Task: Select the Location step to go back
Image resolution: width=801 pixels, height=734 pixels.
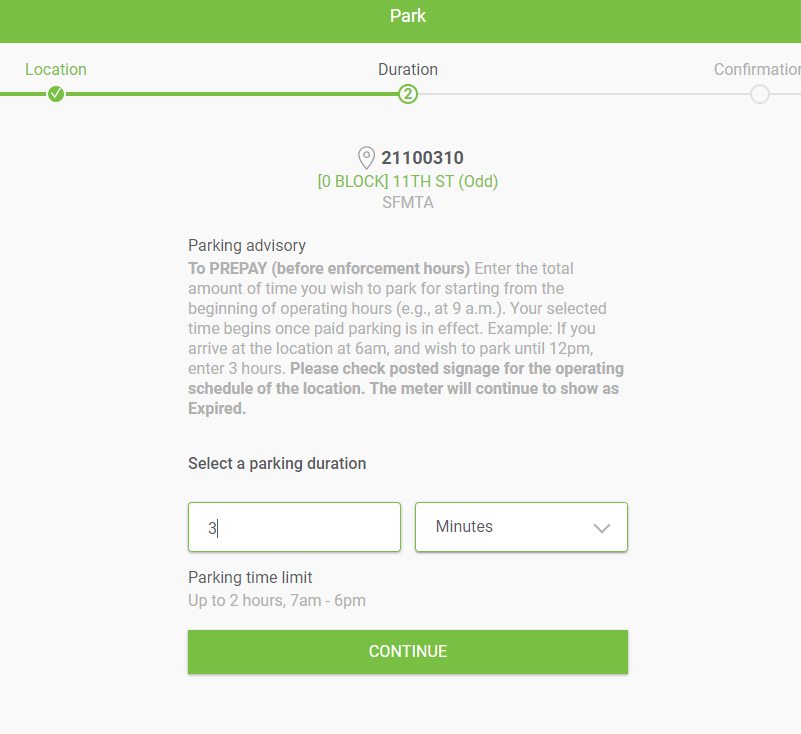Action: (x=56, y=69)
